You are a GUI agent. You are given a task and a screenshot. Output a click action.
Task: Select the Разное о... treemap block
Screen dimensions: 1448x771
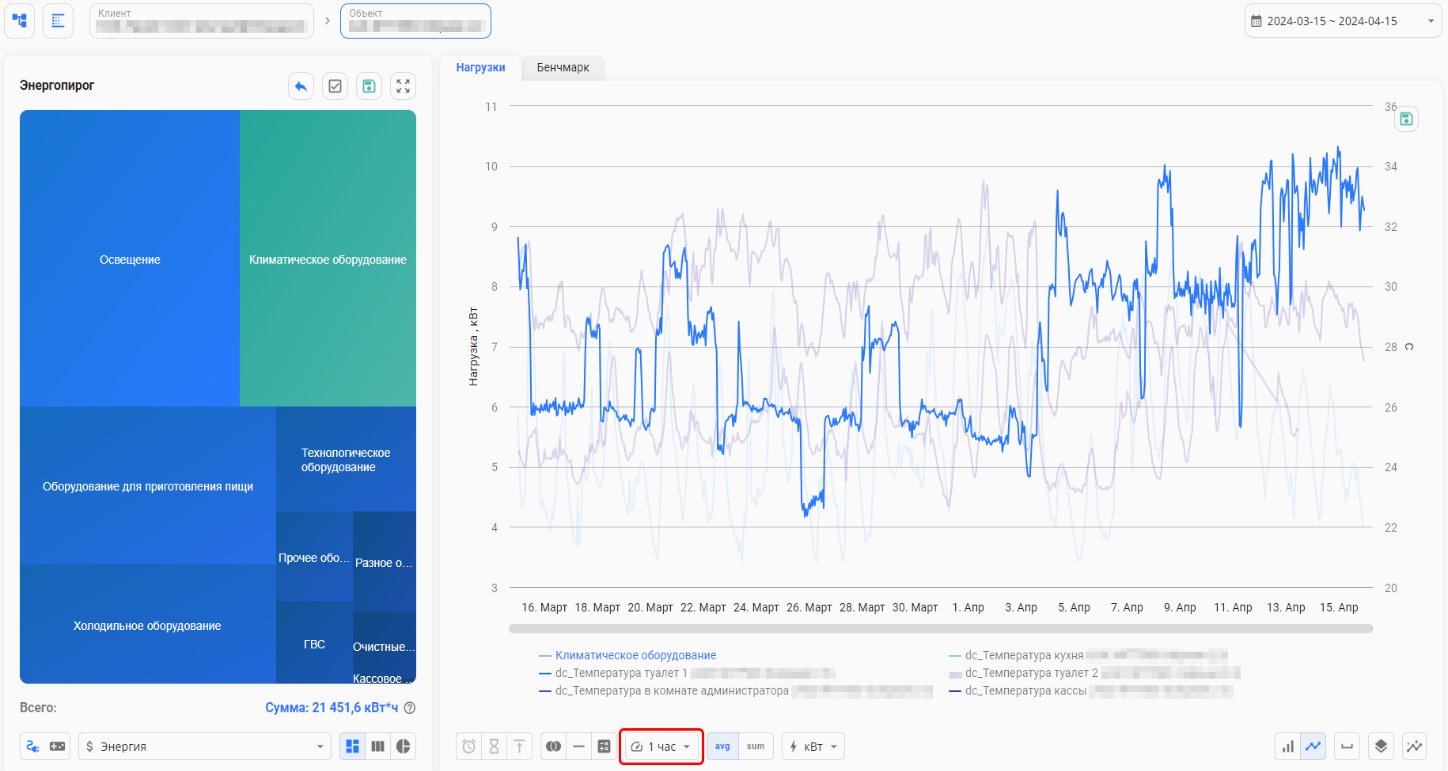[x=384, y=562]
